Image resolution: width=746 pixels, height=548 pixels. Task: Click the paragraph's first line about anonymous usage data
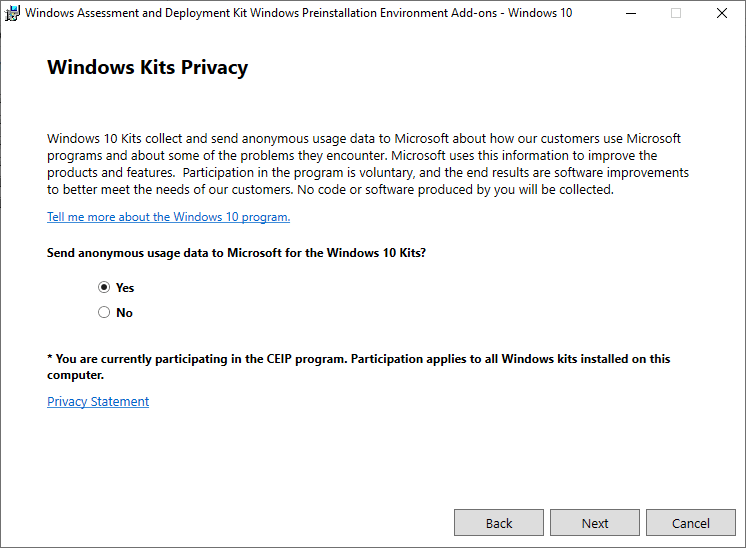[x=364, y=138]
